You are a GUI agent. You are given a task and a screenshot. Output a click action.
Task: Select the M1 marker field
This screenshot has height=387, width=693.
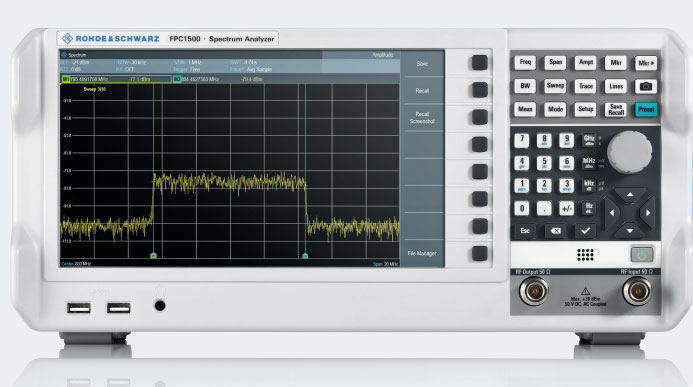click(117, 79)
